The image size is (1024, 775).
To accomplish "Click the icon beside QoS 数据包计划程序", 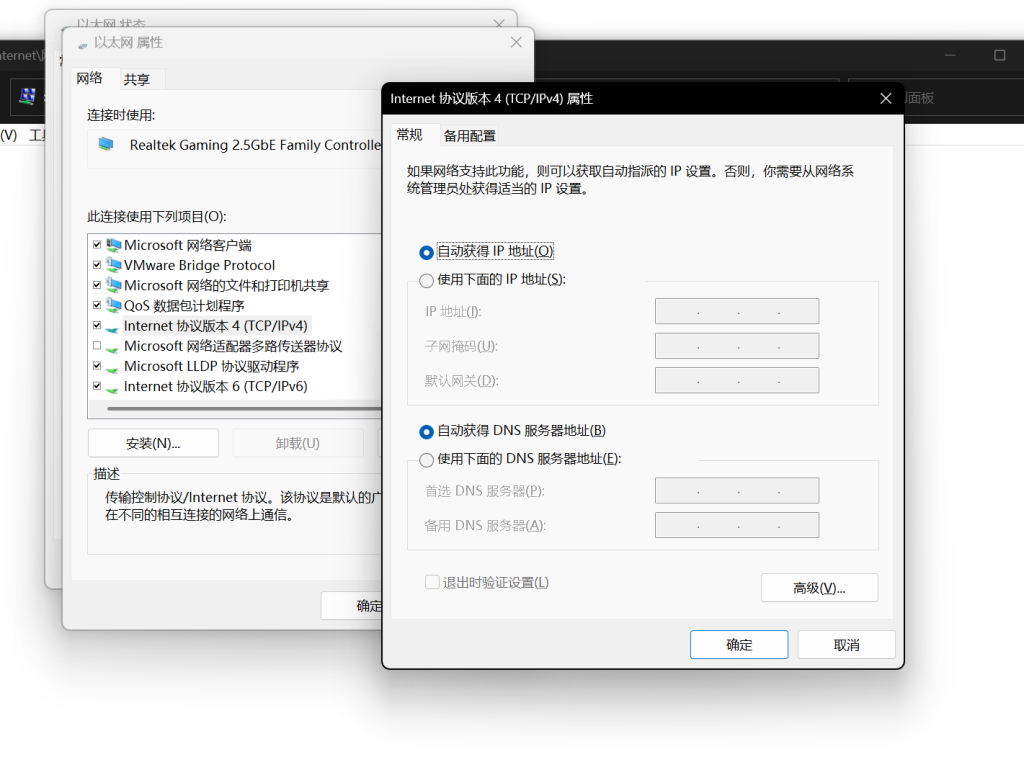I will [113, 305].
